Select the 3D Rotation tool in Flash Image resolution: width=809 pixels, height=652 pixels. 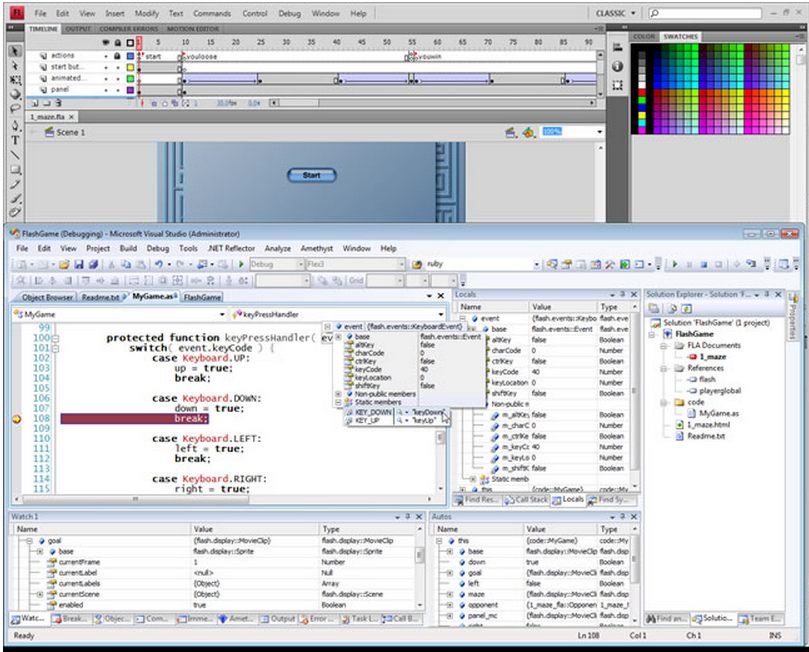15,94
